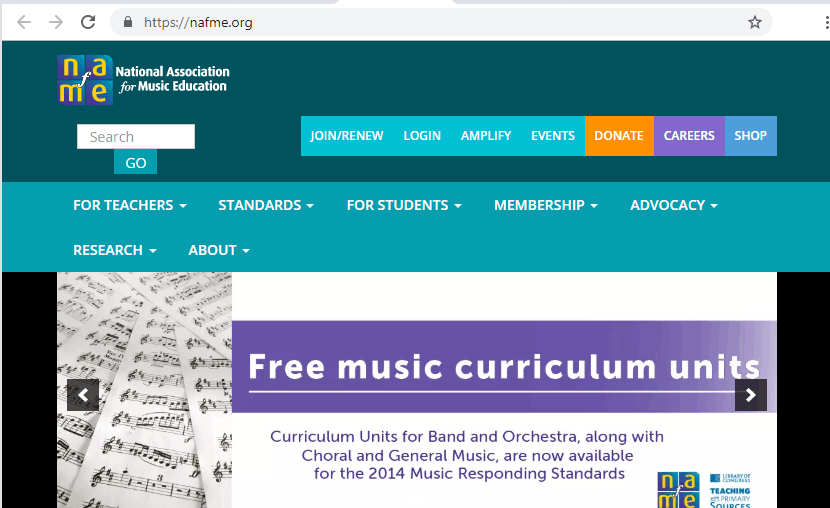Click the browser back arrow

pos(24,22)
